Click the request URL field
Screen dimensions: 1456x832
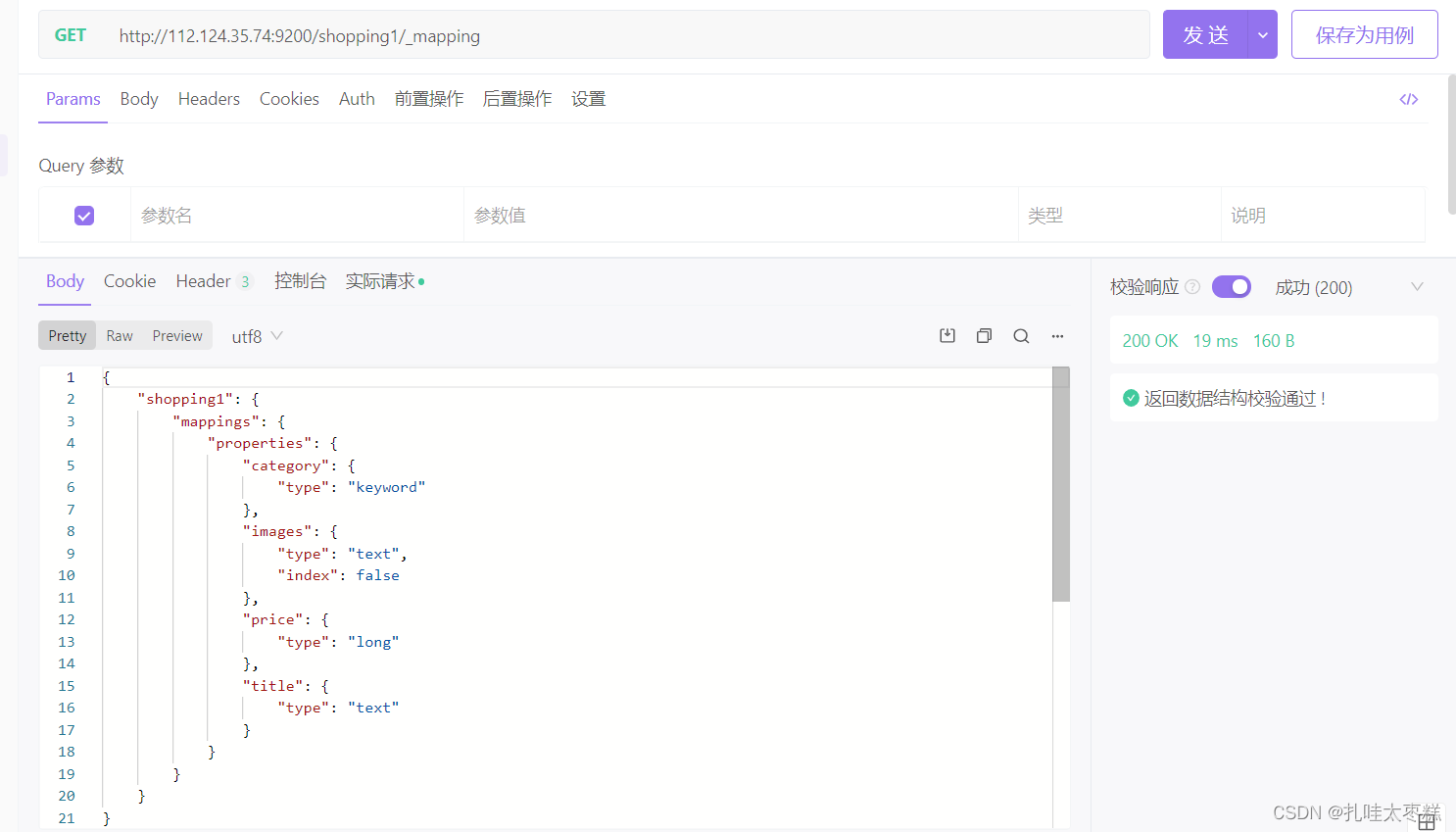(x=627, y=35)
